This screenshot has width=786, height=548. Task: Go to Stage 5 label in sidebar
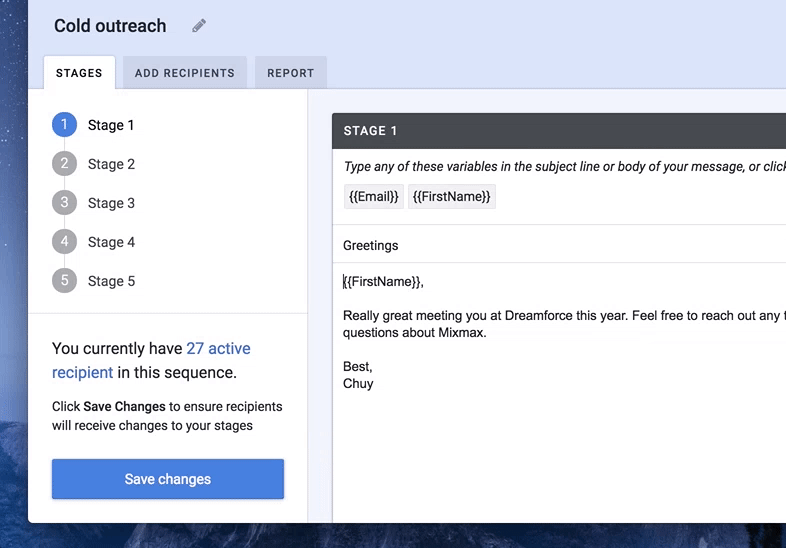[x=111, y=281]
